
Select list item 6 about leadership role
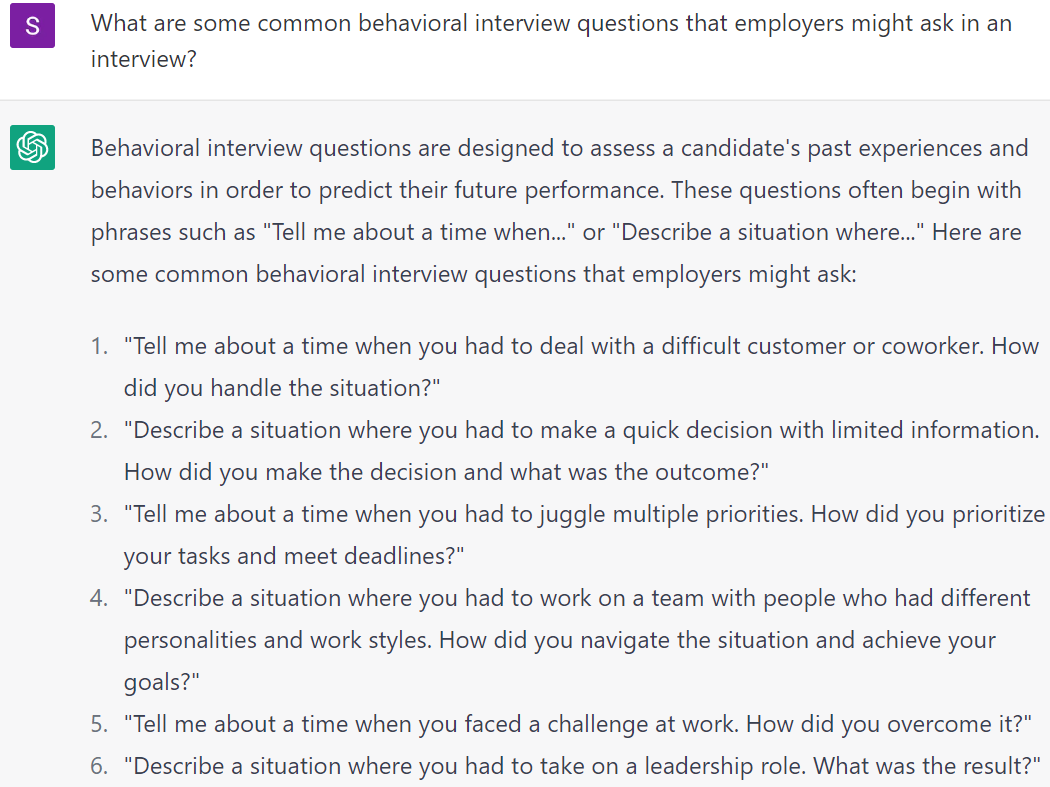(x=582, y=766)
